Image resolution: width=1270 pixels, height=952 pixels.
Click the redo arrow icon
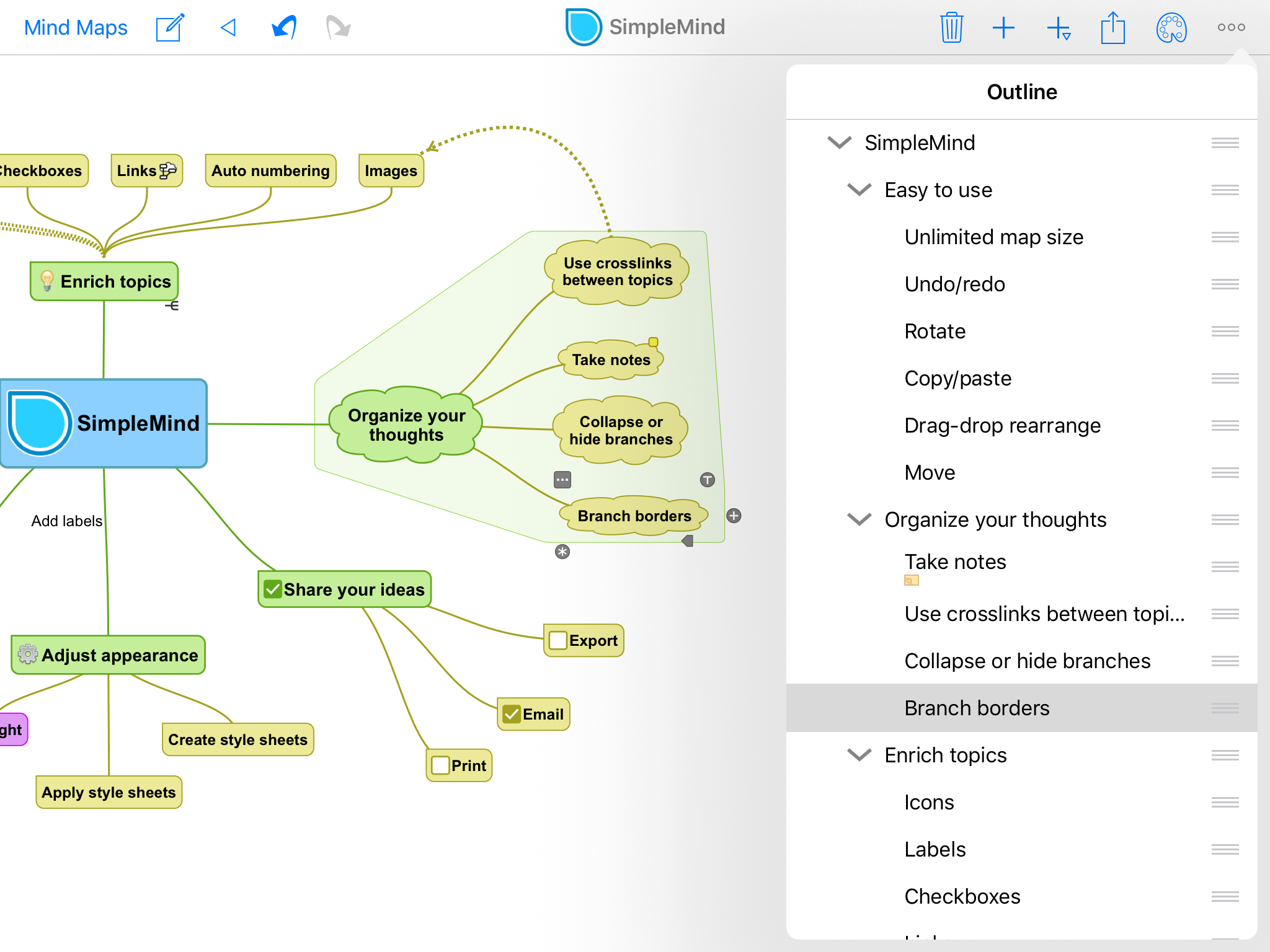point(339,27)
